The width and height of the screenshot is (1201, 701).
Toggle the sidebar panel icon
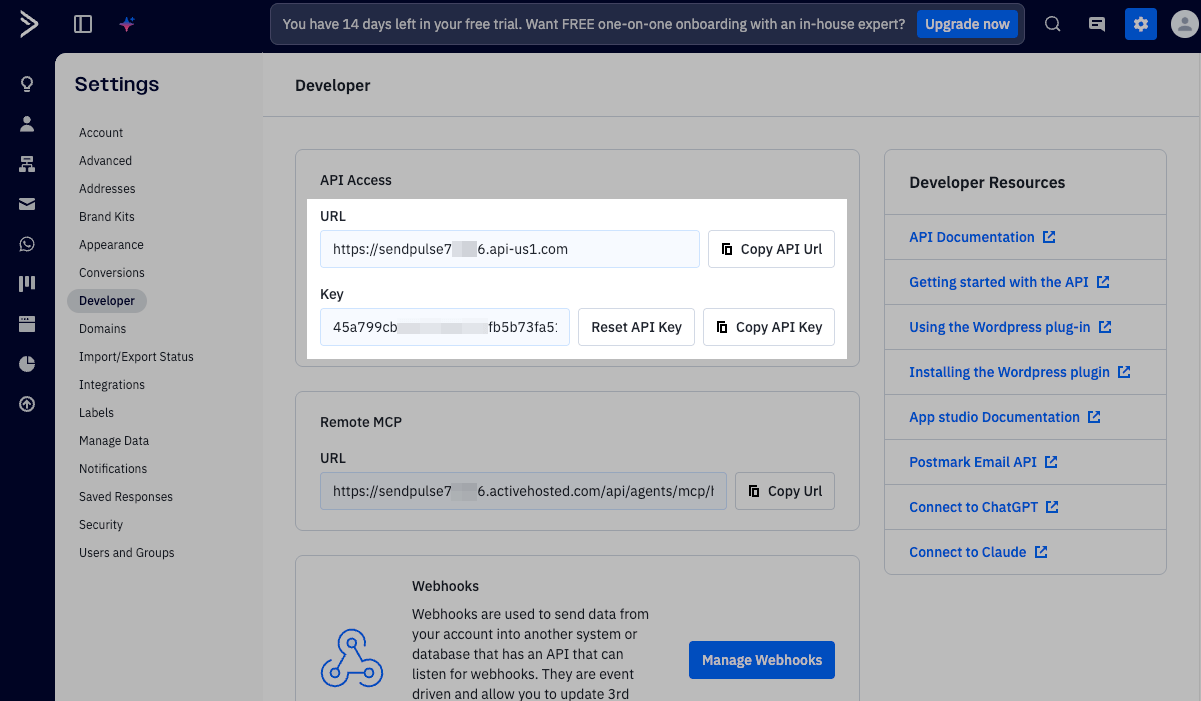pos(83,24)
